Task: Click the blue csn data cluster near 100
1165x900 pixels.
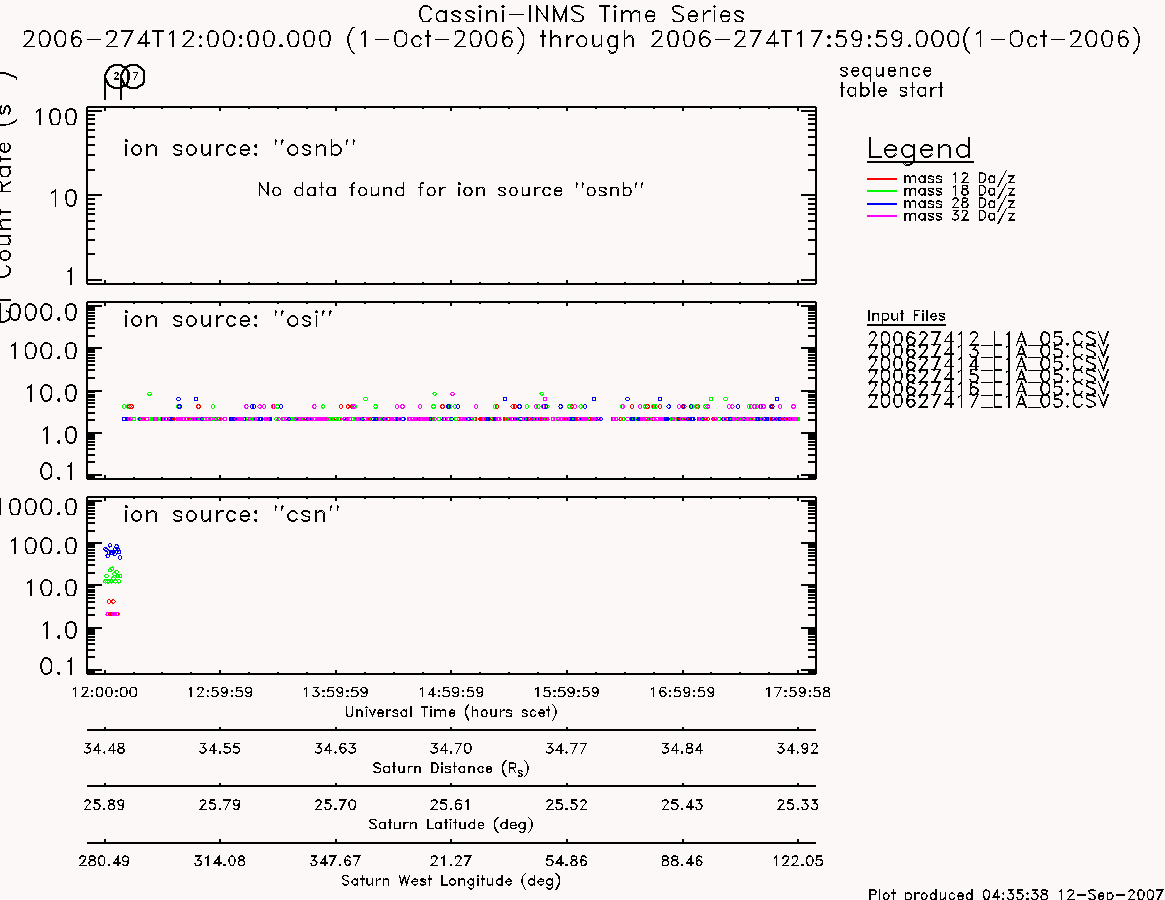Action: [x=112, y=551]
